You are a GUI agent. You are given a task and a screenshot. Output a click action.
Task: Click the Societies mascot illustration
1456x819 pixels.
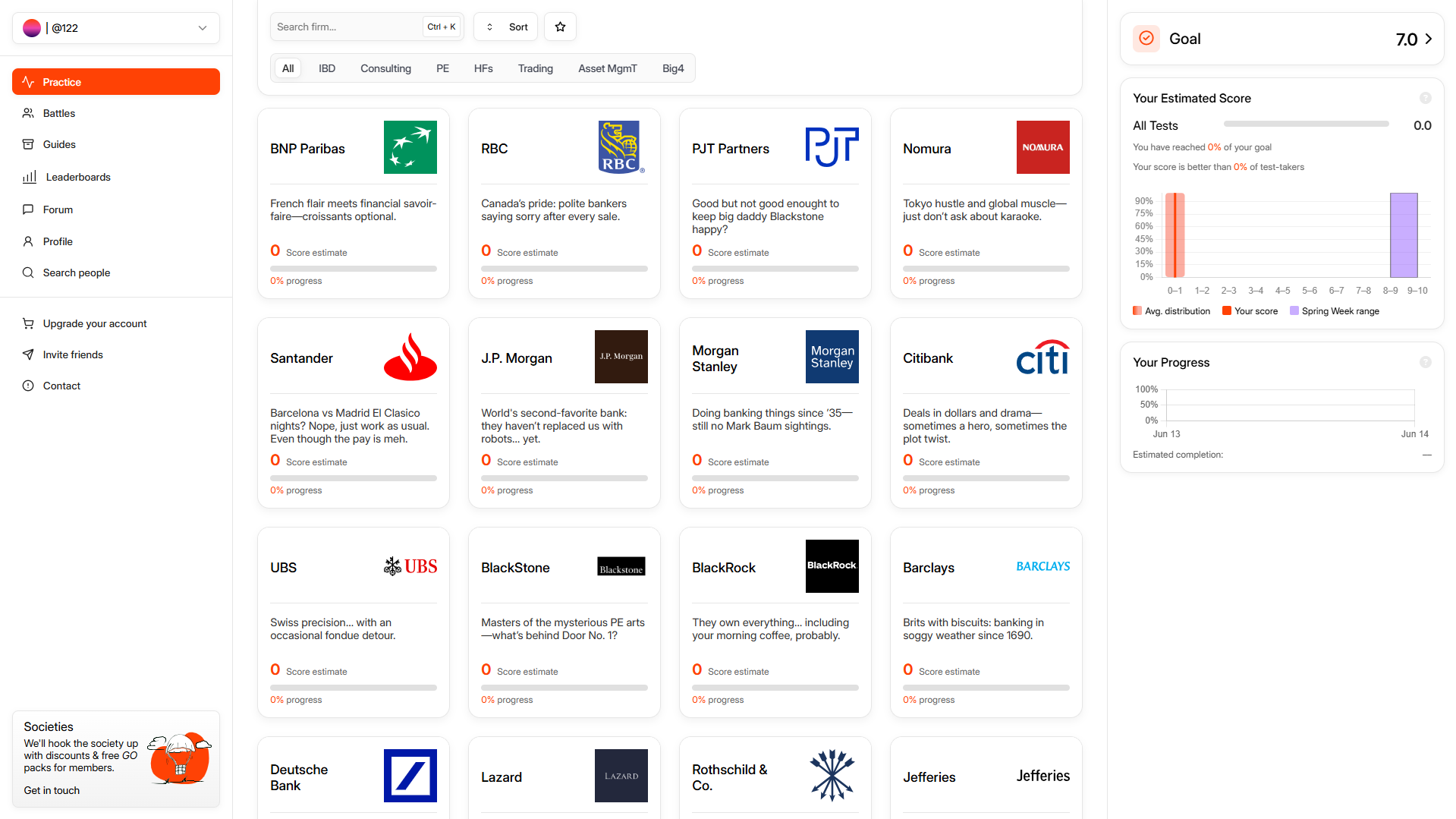point(180,758)
